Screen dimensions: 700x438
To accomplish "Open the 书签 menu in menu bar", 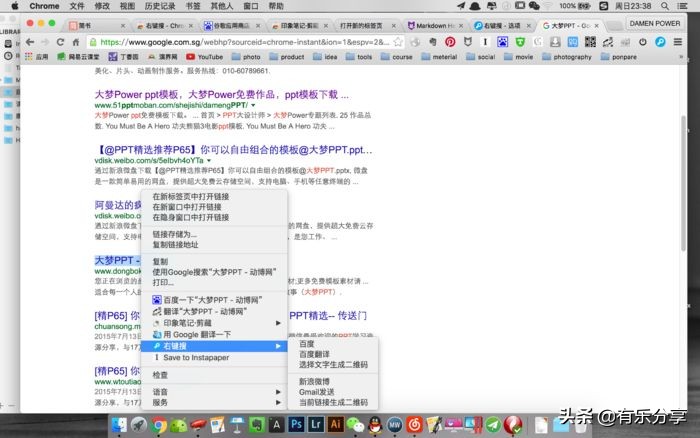I will point(193,6).
